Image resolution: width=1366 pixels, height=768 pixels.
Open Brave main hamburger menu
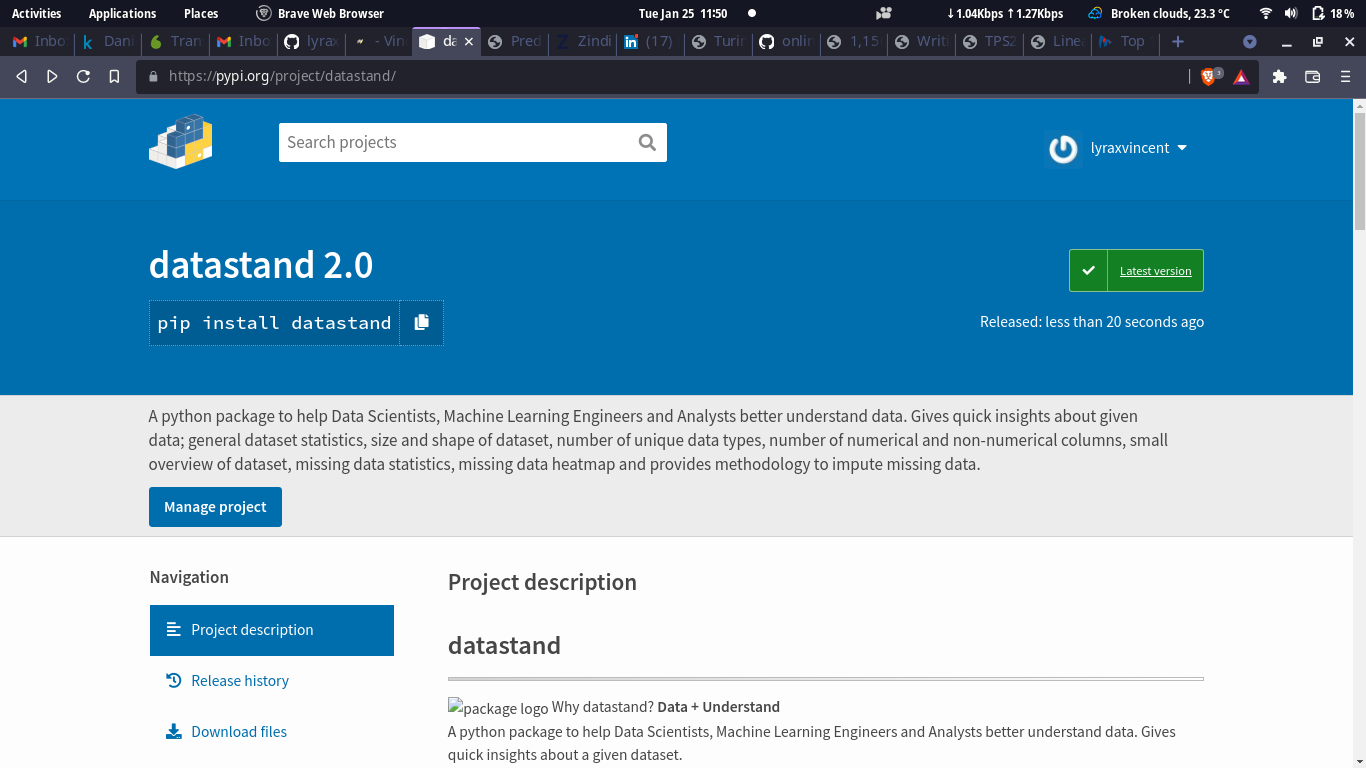pyautogui.click(x=1345, y=76)
